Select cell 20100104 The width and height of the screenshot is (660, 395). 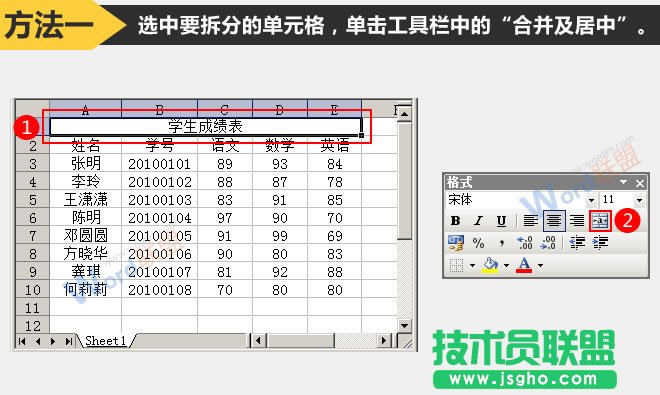tap(160, 218)
